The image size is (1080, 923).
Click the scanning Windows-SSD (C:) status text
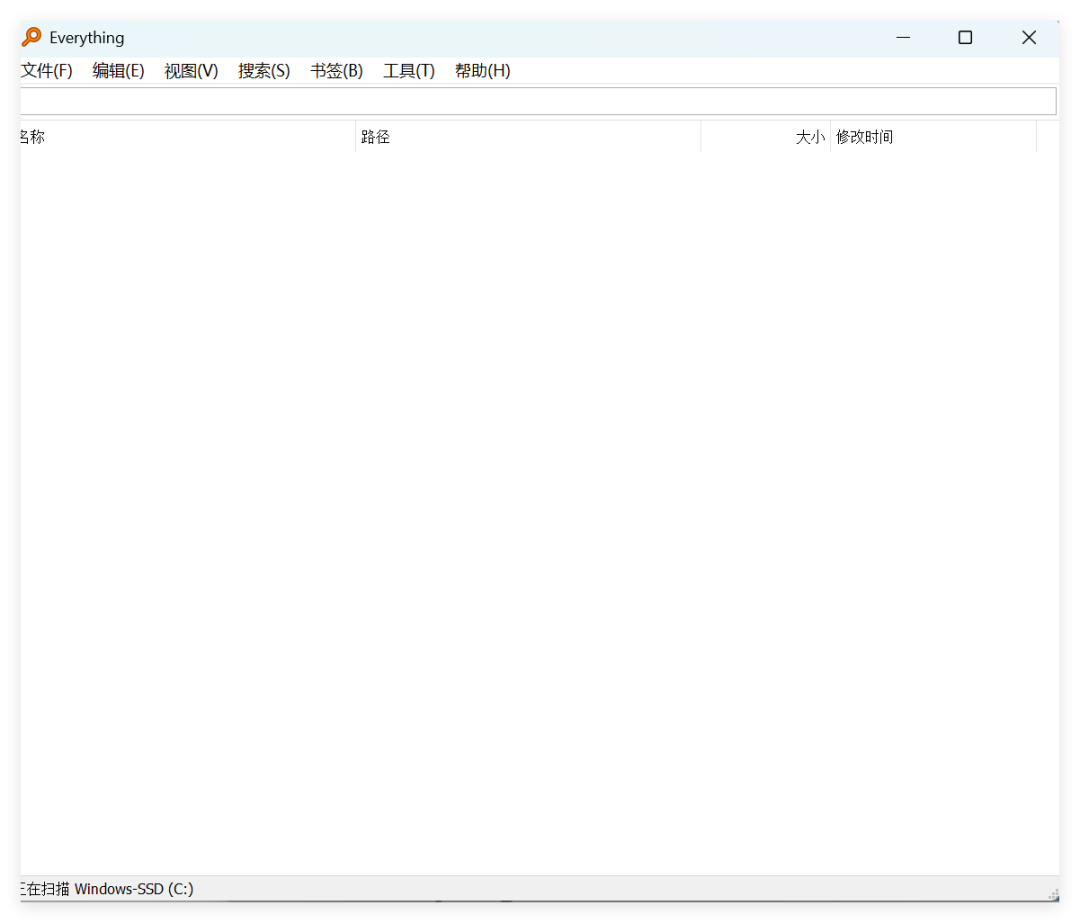(x=107, y=889)
